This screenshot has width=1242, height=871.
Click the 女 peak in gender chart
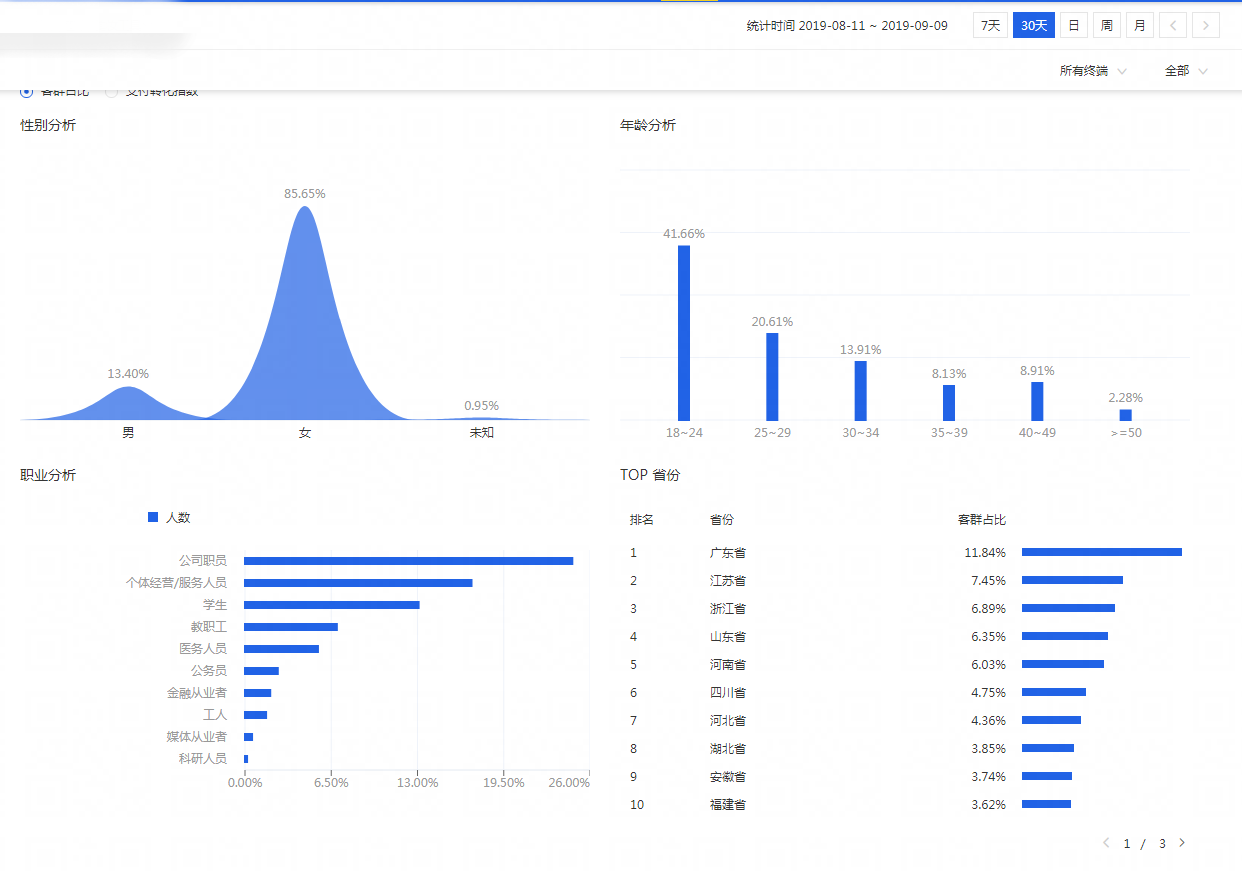(x=305, y=300)
